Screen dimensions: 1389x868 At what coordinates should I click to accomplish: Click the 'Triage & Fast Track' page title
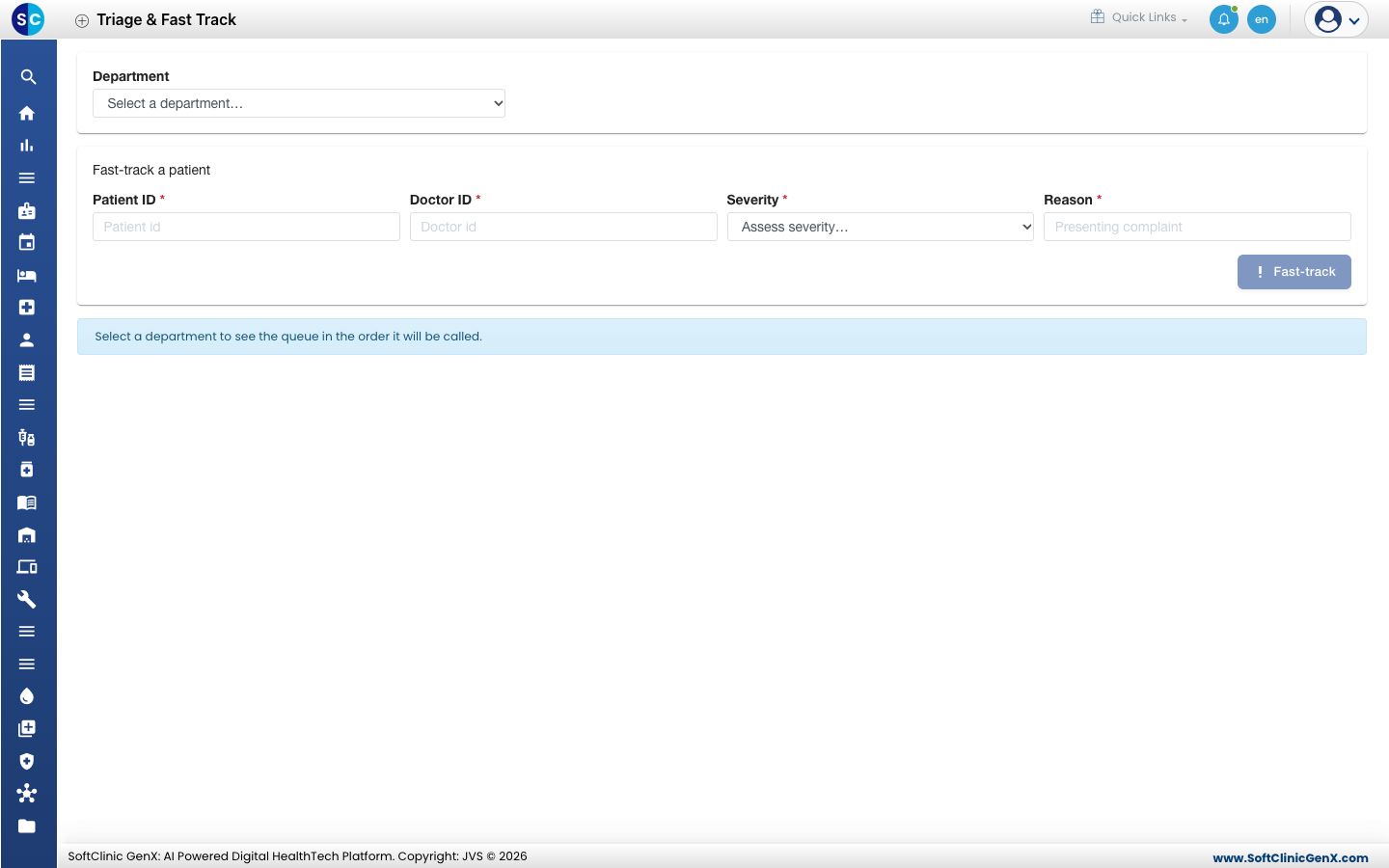point(166,20)
